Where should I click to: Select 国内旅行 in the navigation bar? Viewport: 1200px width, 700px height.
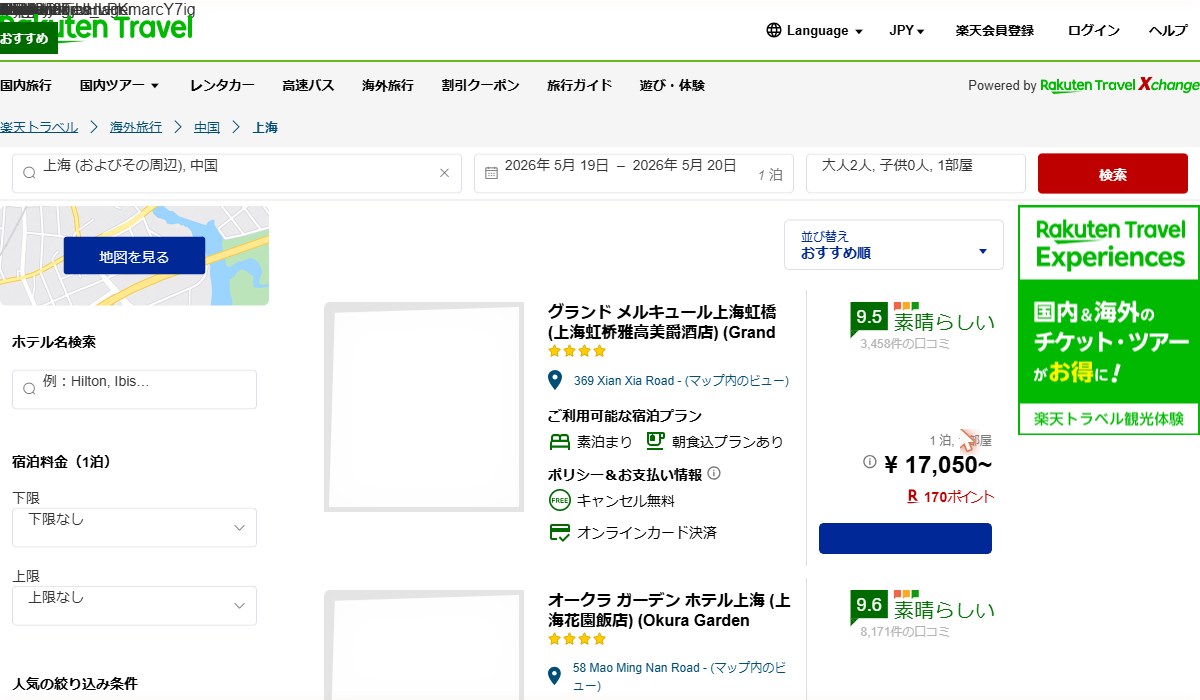point(26,85)
